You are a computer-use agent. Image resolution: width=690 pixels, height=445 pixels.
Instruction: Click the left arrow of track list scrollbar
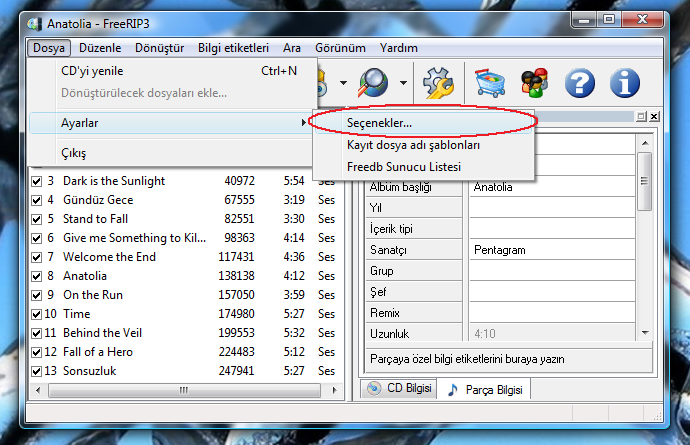(38, 390)
